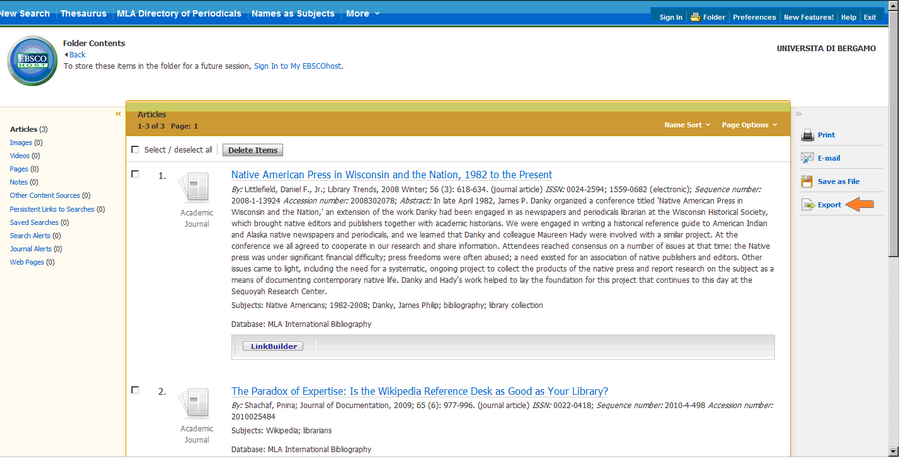Click the EBSCOhost logo icon
Image resolution: width=900 pixels, height=458 pixels.
click(32, 62)
